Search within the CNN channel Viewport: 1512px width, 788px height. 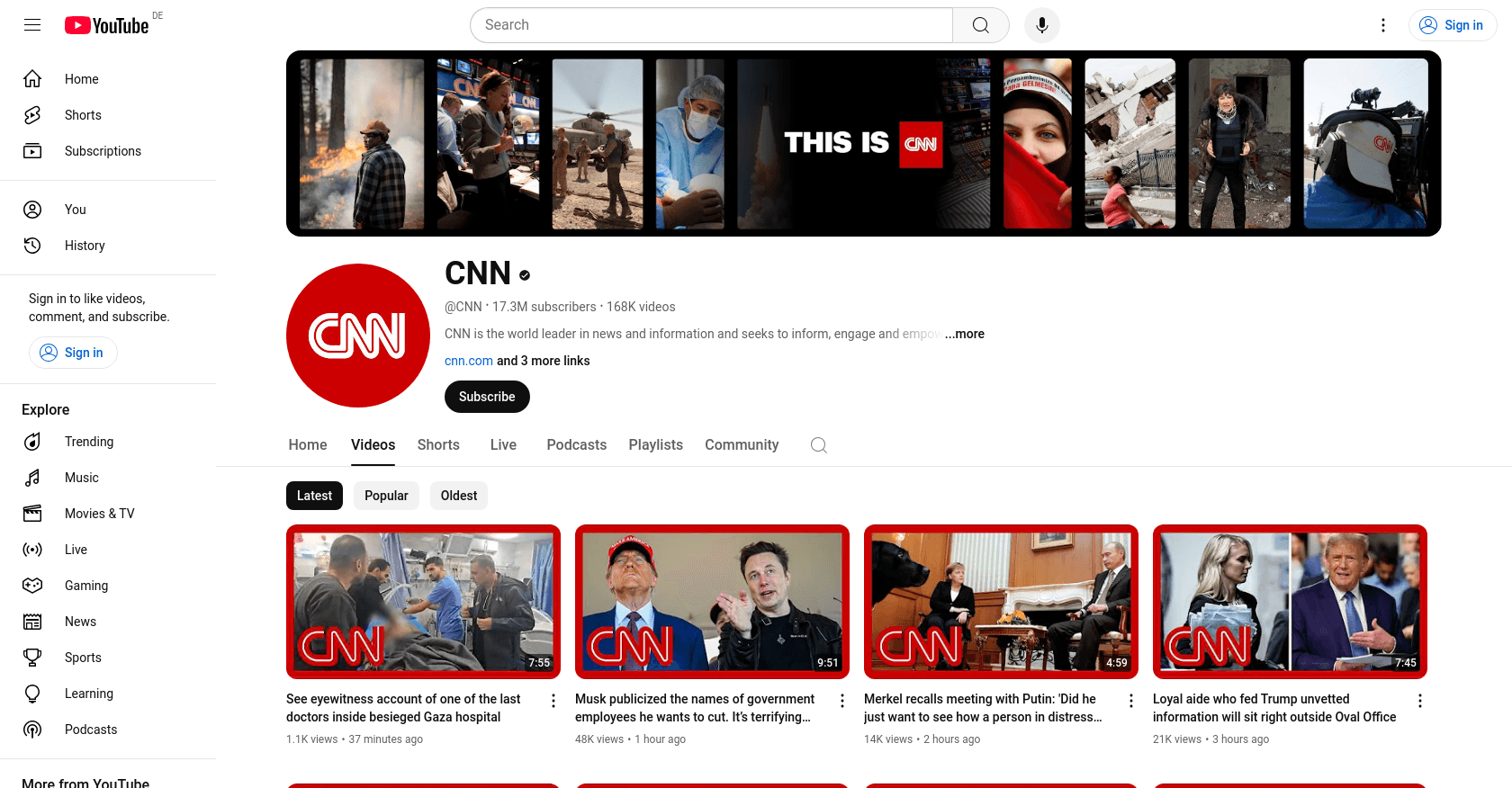tap(818, 445)
